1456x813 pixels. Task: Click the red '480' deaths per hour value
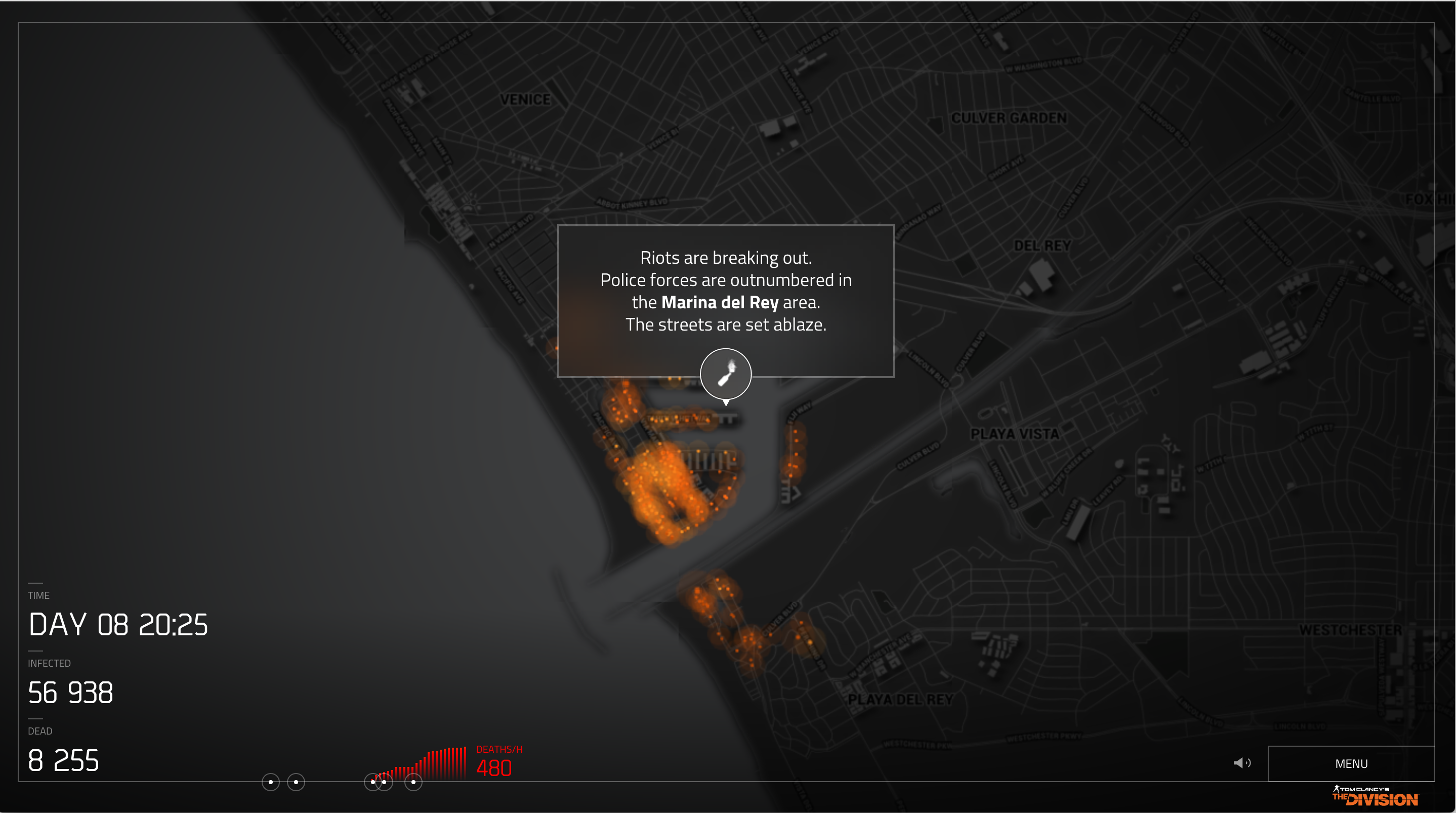tap(494, 768)
